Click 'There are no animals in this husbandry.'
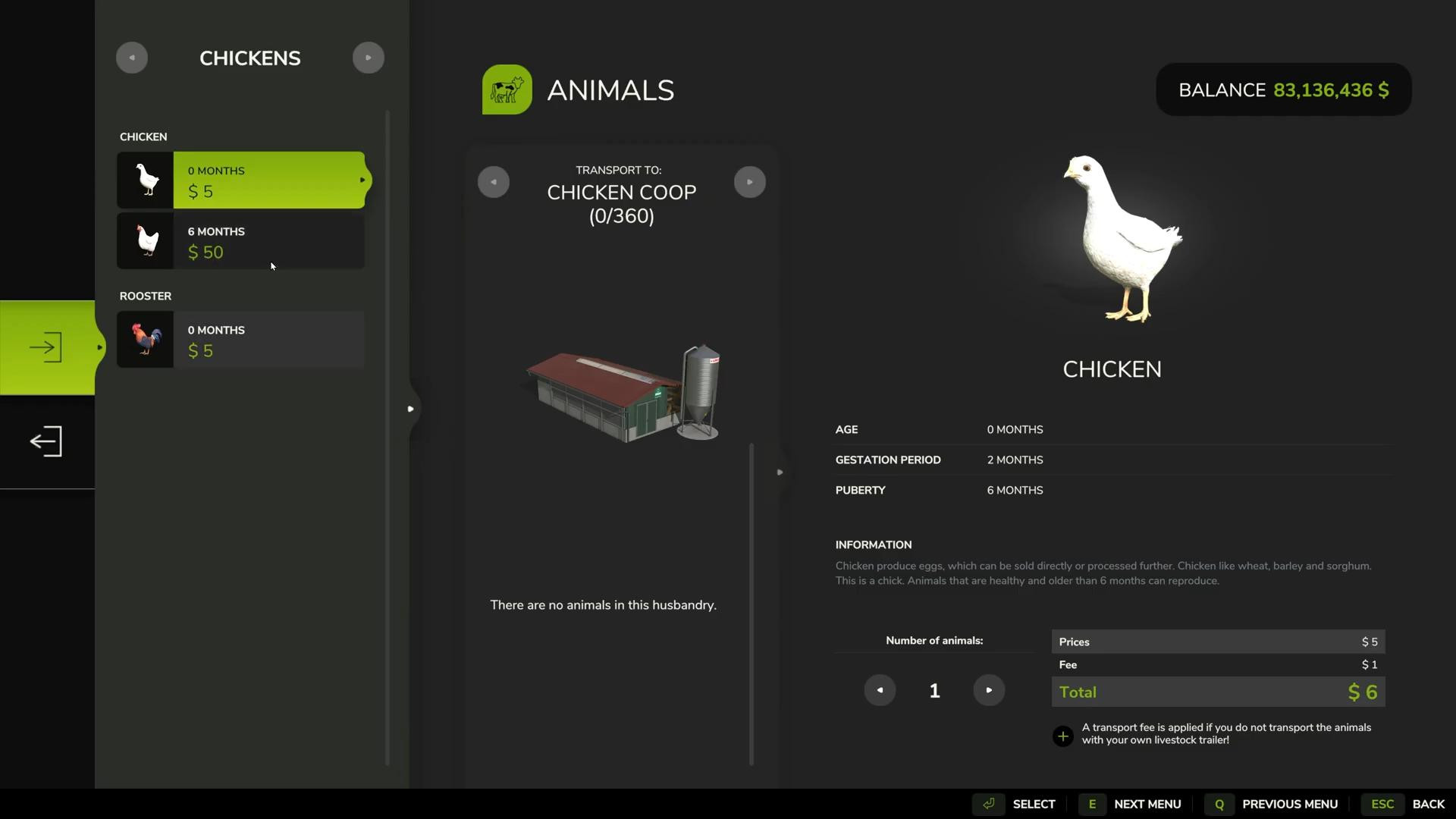The image size is (1456, 819). click(x=603, y=605)
